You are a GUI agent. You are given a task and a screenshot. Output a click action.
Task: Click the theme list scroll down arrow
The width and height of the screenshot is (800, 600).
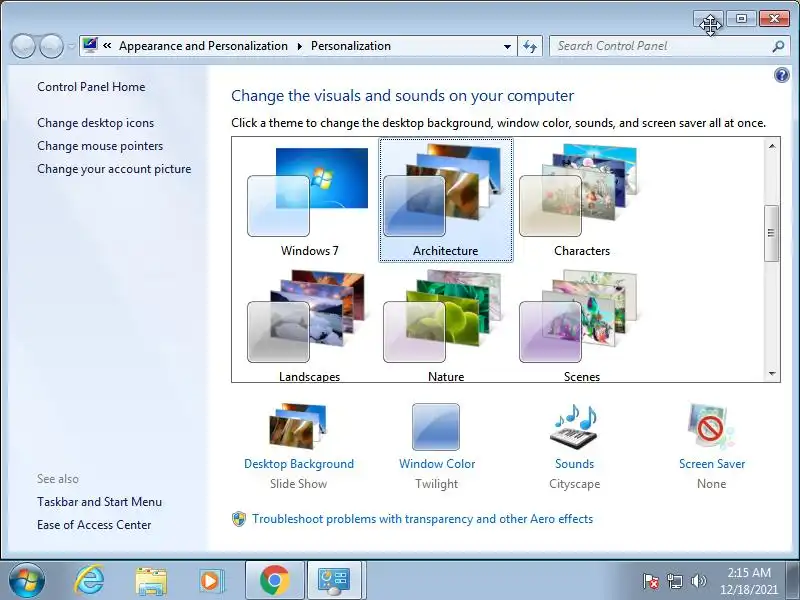(772, 373)
